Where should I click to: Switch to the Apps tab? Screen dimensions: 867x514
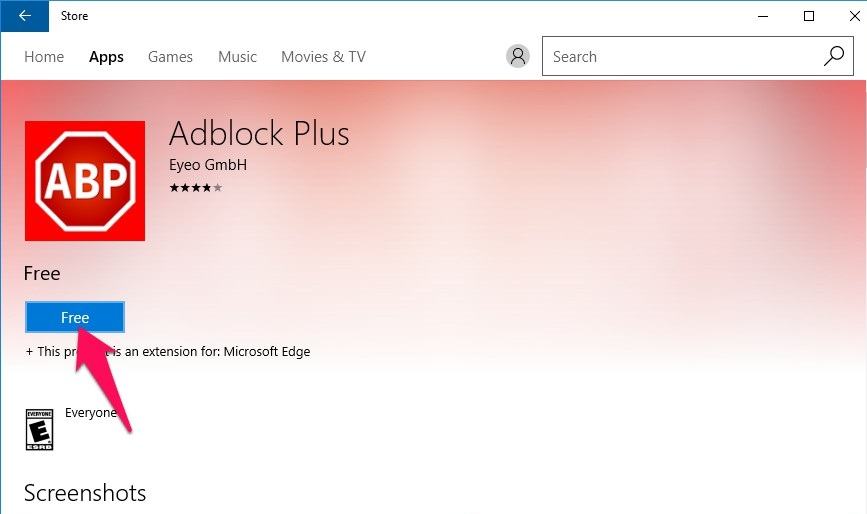tap(106, 57)
